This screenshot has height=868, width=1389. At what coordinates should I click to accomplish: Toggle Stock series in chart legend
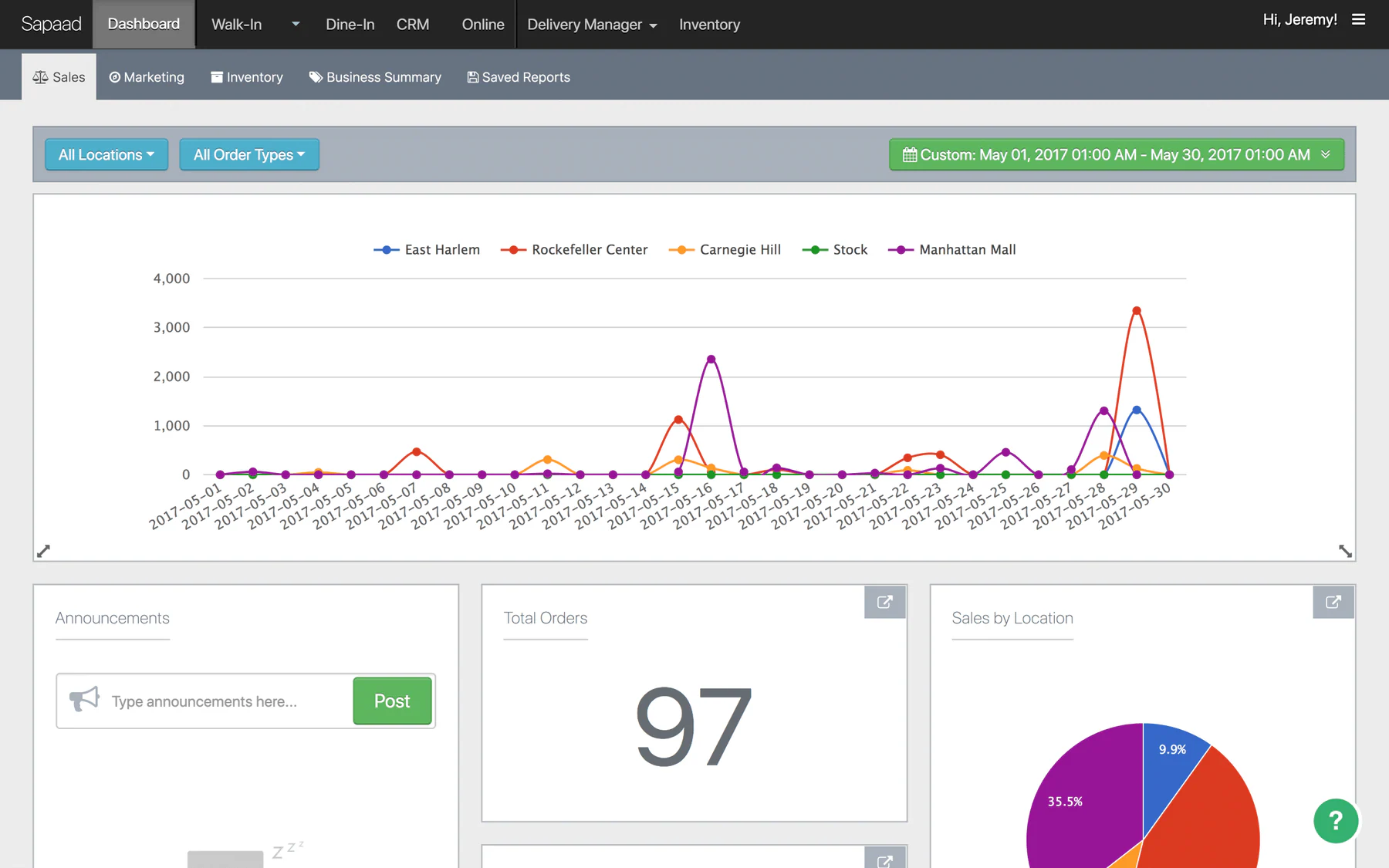click(835, 250)
